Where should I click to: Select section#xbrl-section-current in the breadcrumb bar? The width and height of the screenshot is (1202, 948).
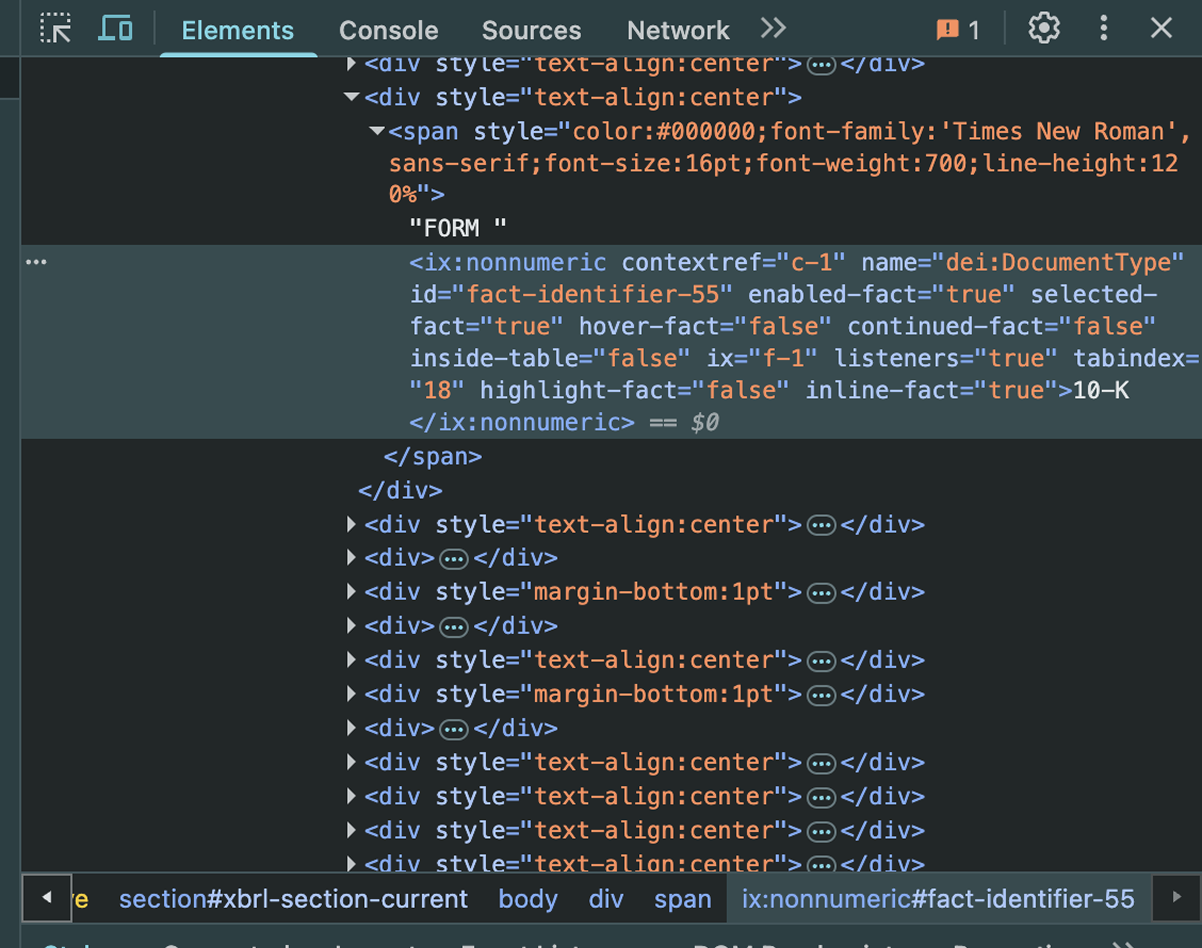pyautogui.click(x=293, y=899)
